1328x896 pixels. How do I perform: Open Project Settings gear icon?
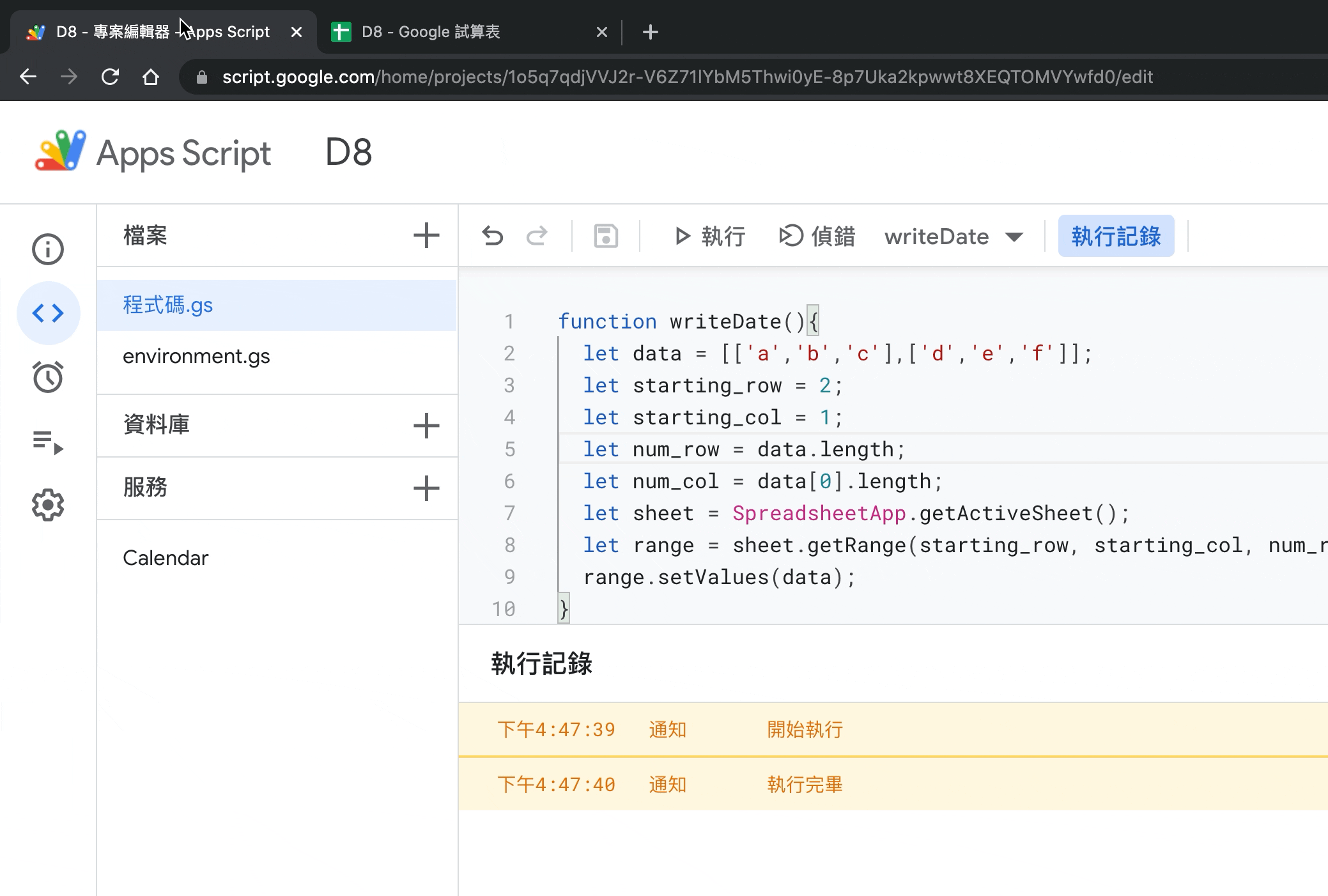point(48,506)
